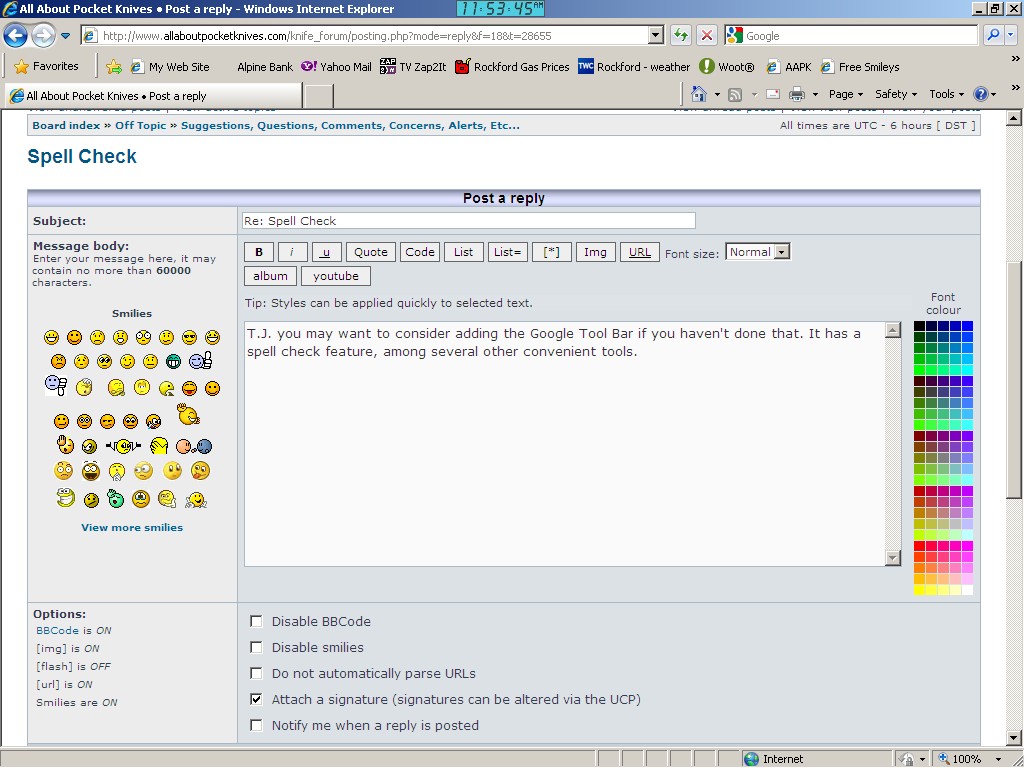Screen dimensions: 1024x768
Task: Click the youtube button
Action: (336, 276)
